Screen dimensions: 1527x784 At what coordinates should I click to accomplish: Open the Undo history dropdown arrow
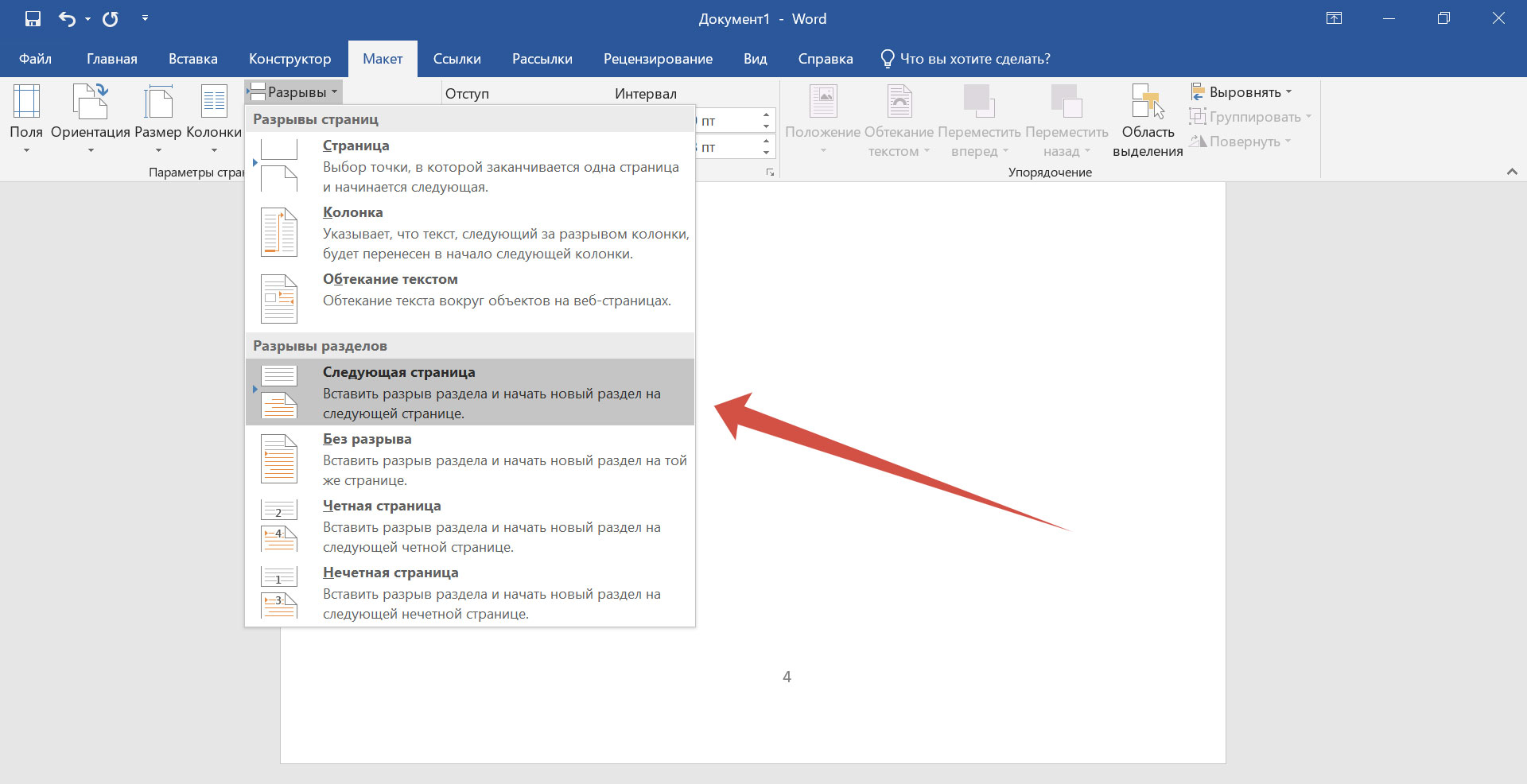(87, 19)
